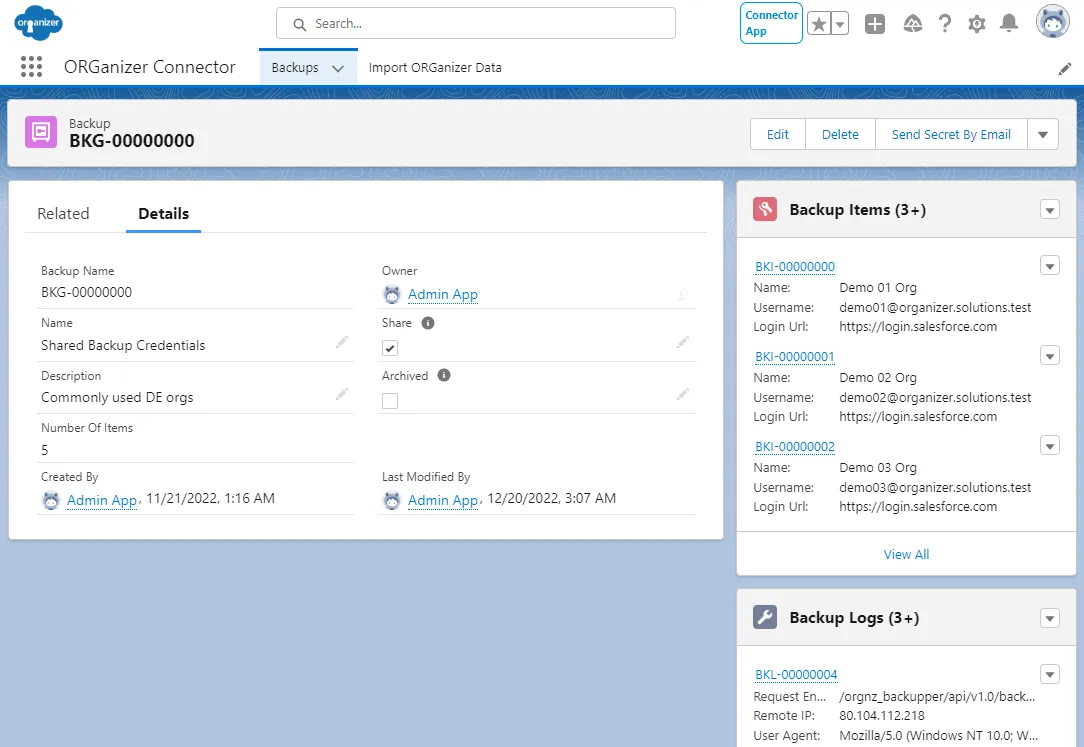Click the demo01@organizer.solutions.test username
The width and height of the screenshot is (1084, 747).
[x=935, y=308]
